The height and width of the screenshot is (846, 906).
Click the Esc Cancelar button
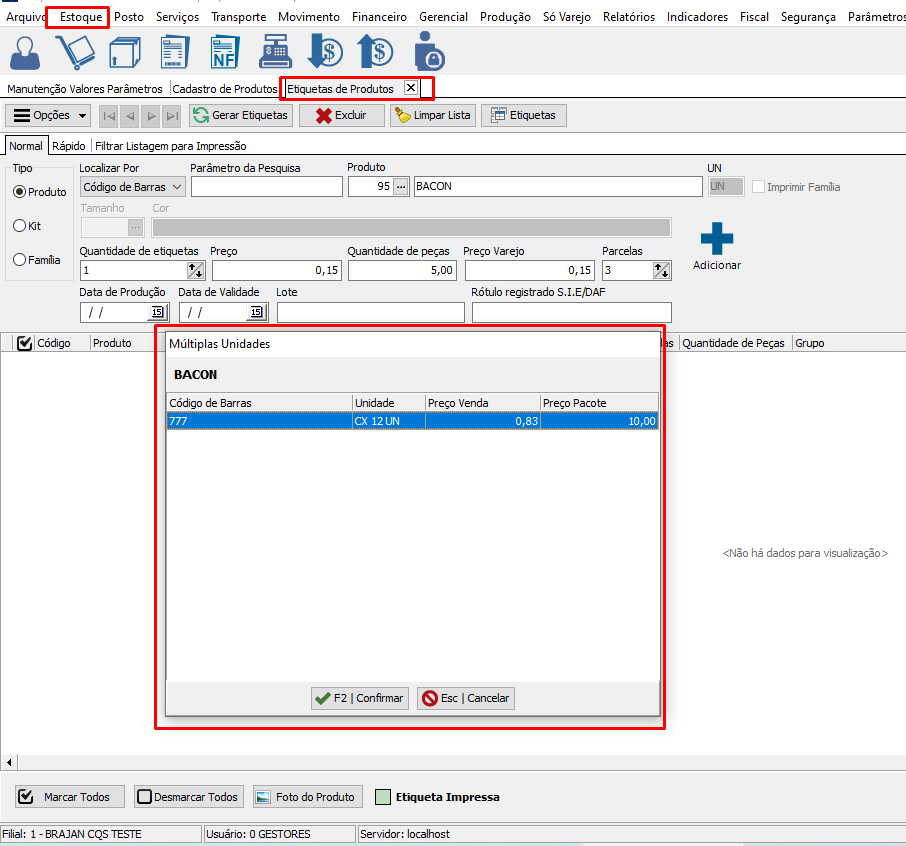[465, 698]
